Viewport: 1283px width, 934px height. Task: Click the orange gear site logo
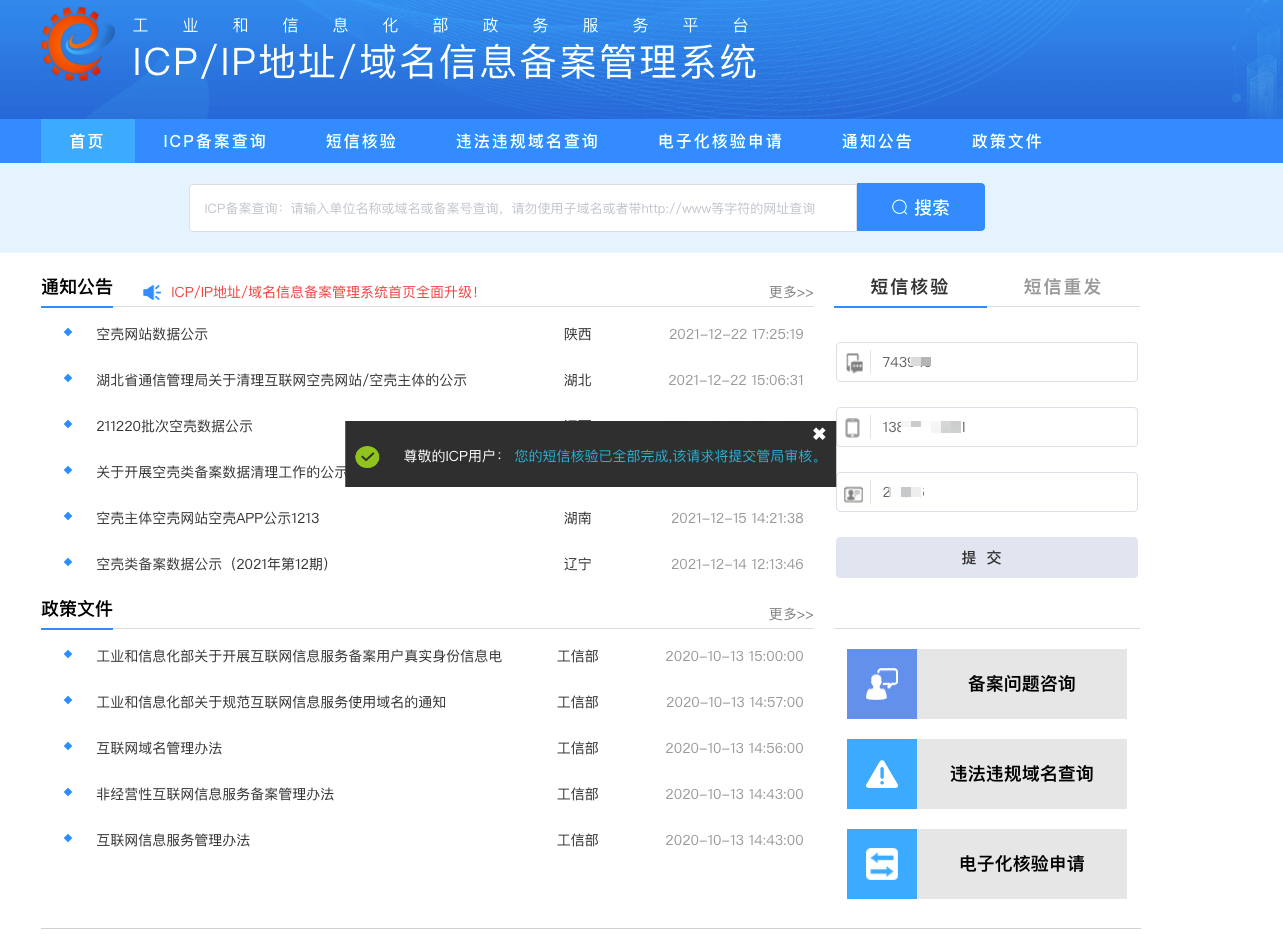click(78, 43)
